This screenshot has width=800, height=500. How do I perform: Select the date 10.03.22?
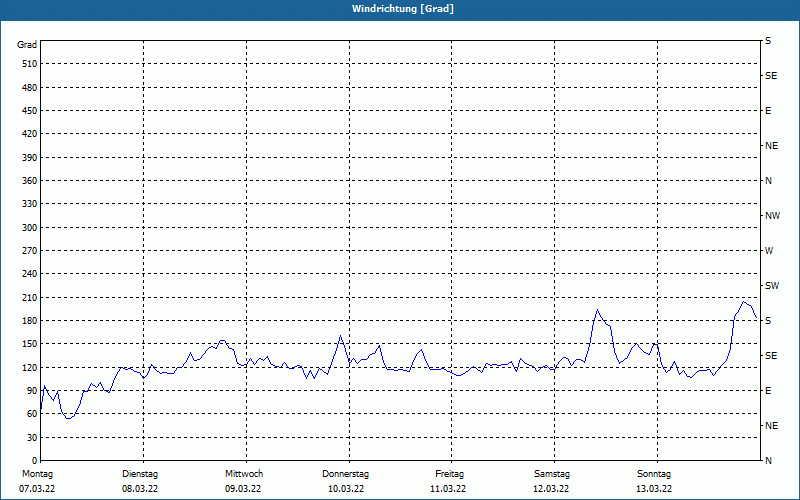coord(346,489)
